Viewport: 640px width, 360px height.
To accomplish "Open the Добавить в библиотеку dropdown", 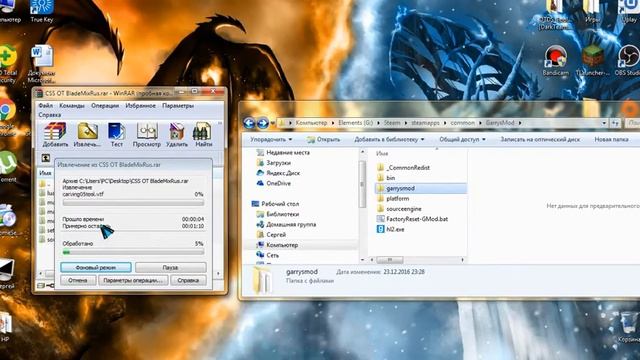I will [x=389, y=140].
